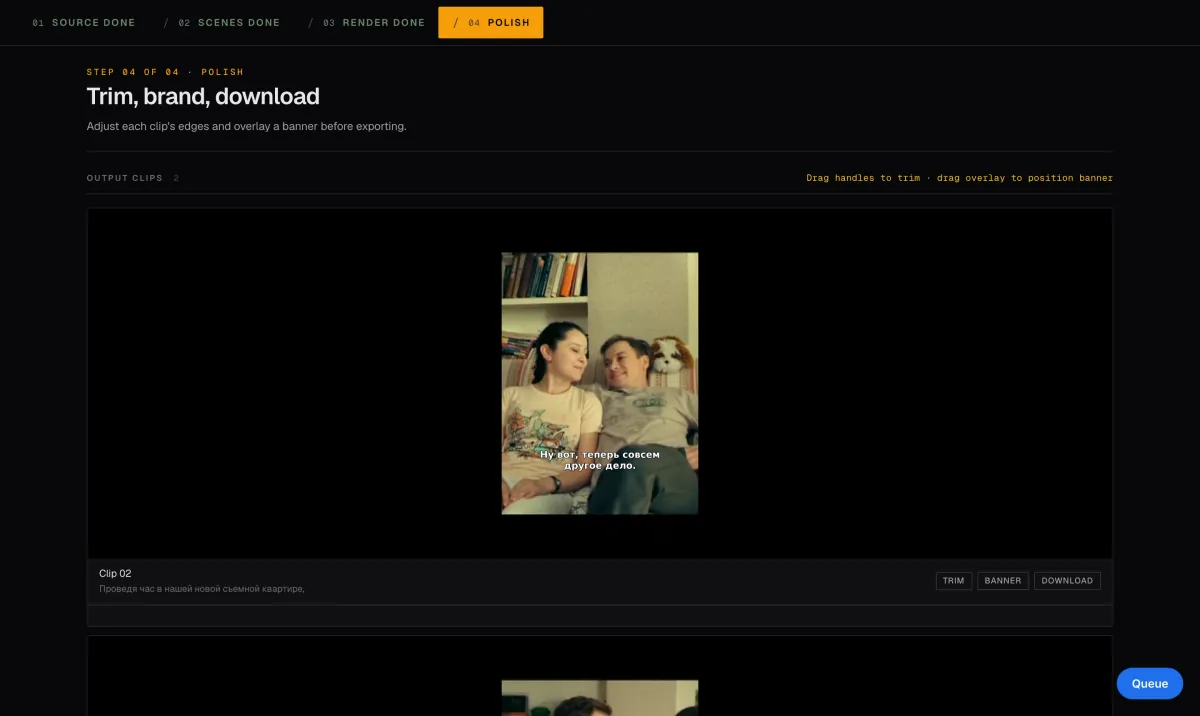Click the drag handles to trim hint text
Screen dimensions: 1200x716
click(959, 178)
